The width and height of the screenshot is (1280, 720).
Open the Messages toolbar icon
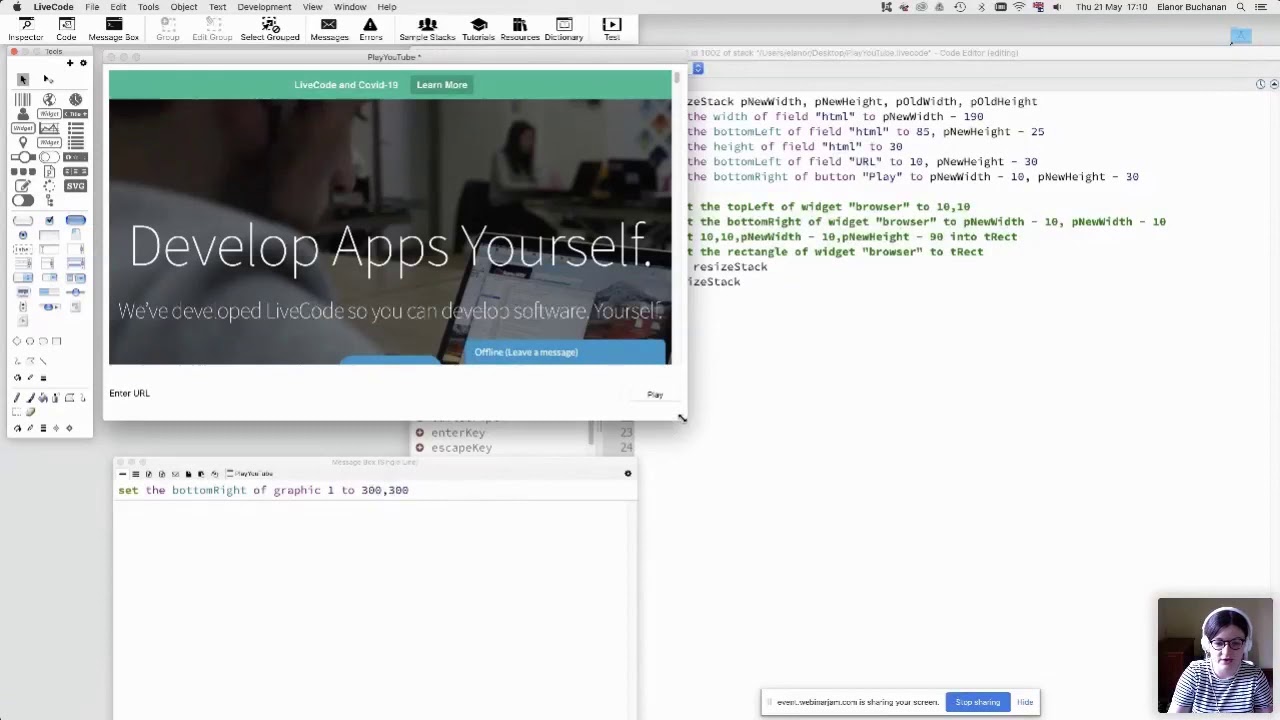329,29
